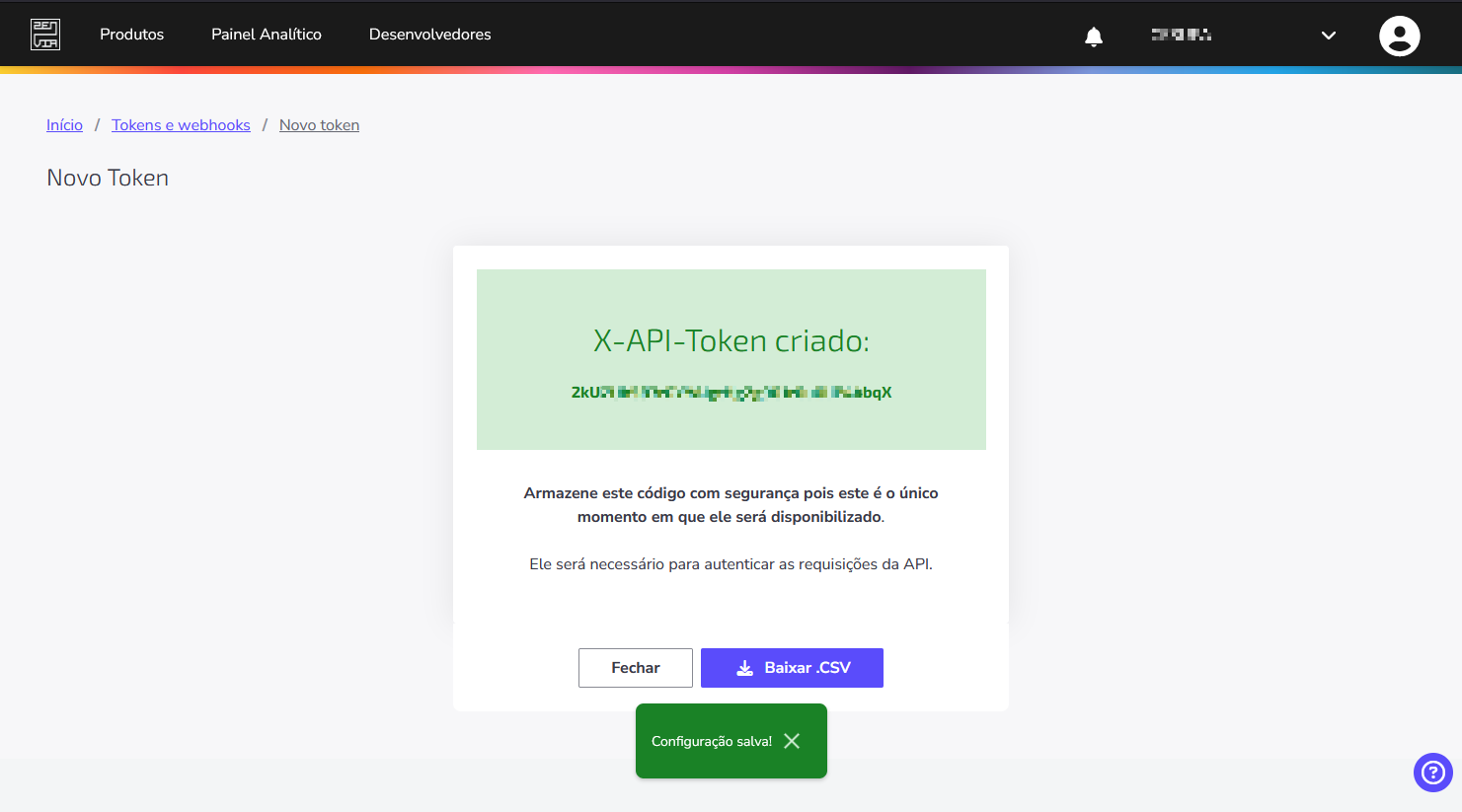Image resolution: width=1462 pixels, height=812 pixels.
Task: Dismiss the Configuração salva toast
Action: coord(792,741)
